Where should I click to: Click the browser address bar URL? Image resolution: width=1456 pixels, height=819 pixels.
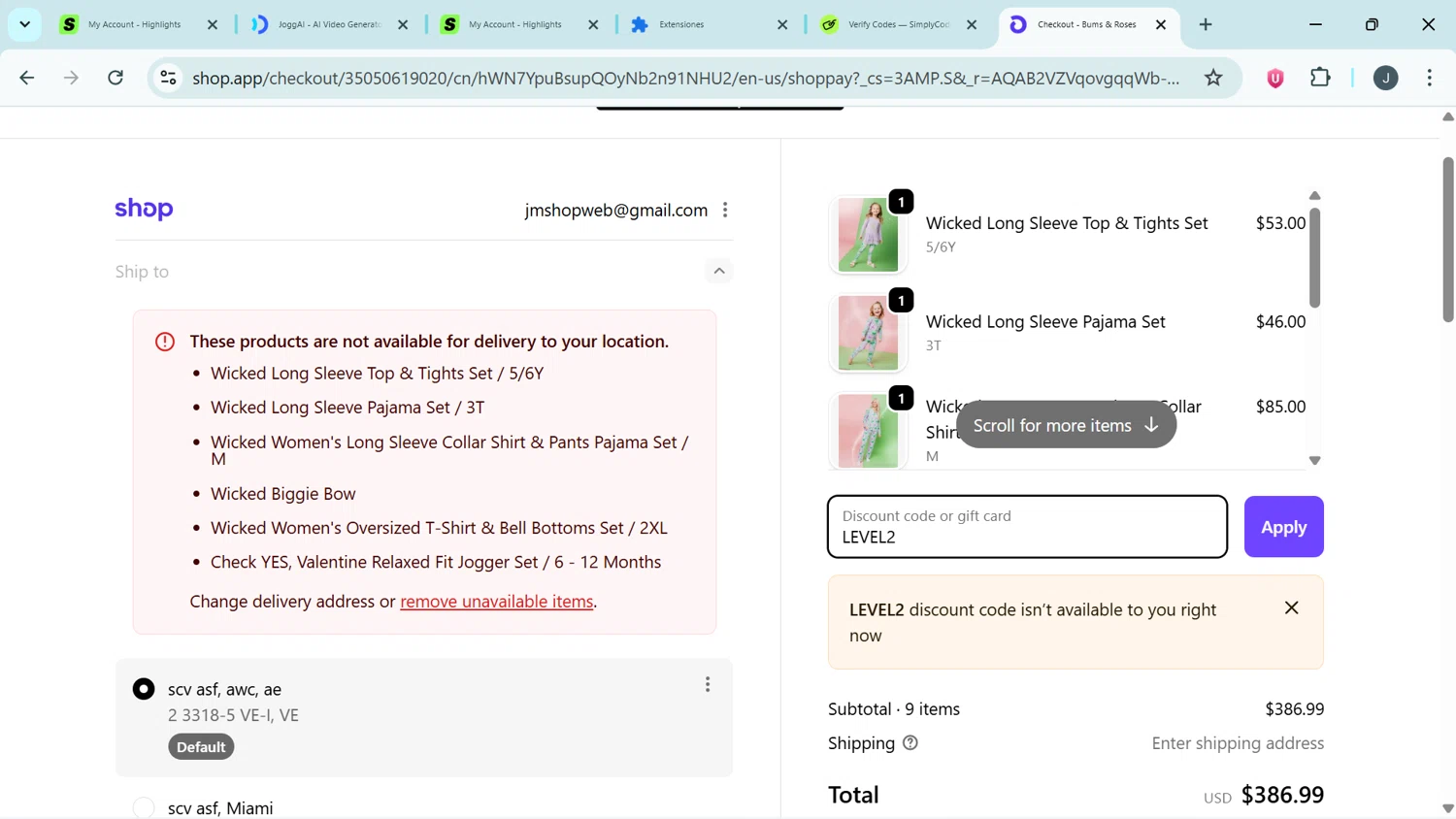click(x=685, y=78)
